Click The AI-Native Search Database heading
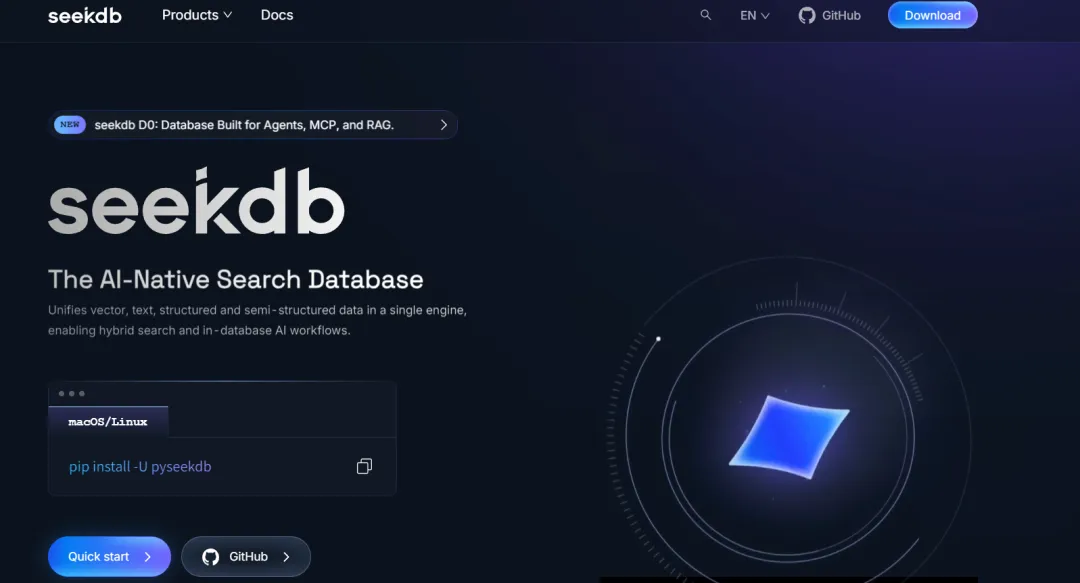Screen dimensions: 1080x583 pos(236,279)
